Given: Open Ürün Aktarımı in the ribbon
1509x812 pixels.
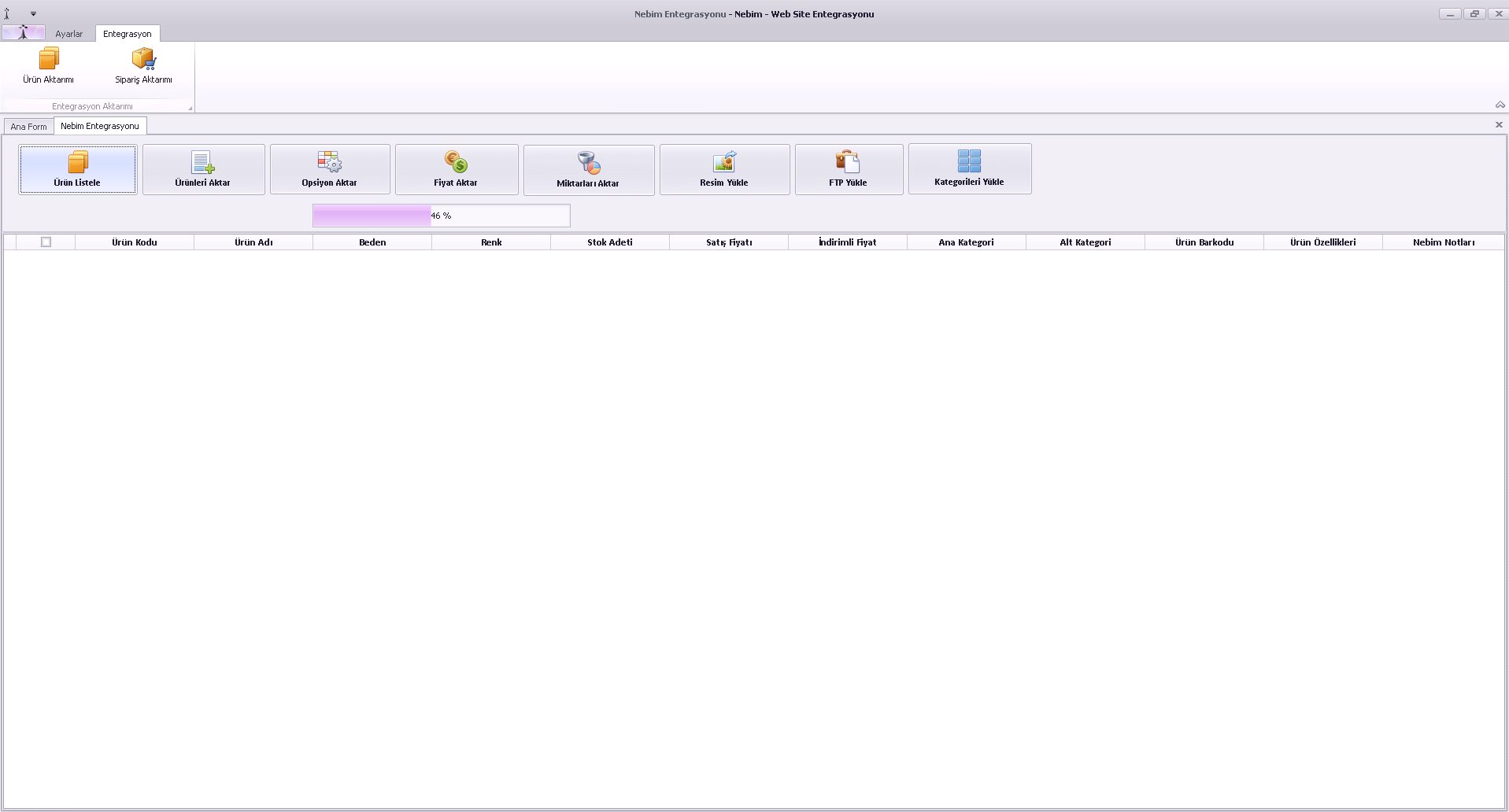Looking at the screenshot, I should pyautogui.click(x=48, y=66).
